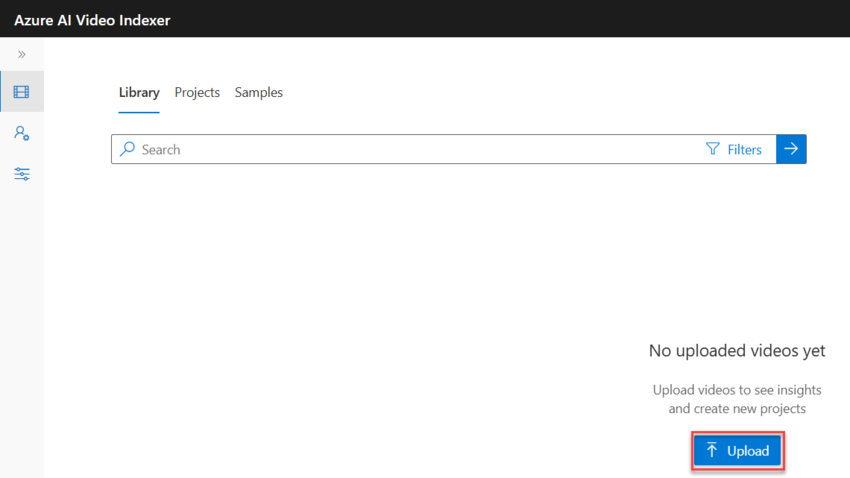Switch to the Projects tab

tap(197, 93)
